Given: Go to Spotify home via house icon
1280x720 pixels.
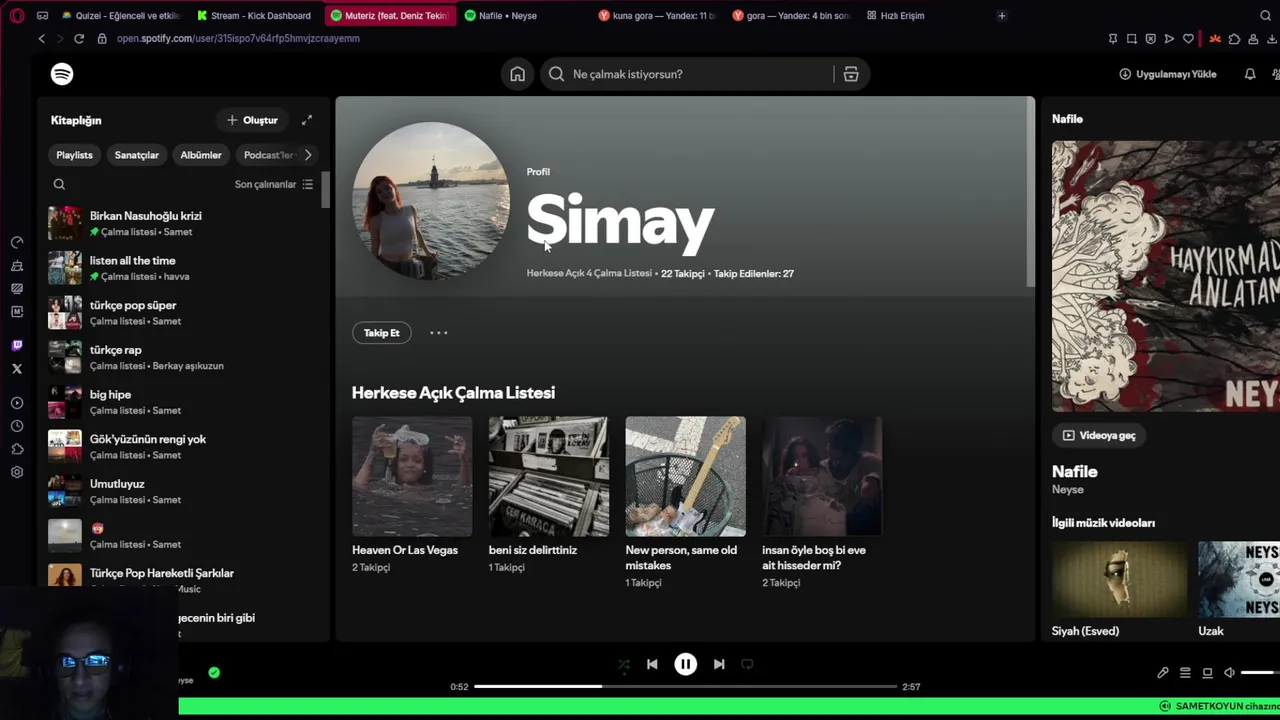Looking at the screenshot, I should (x=517, y=74).
